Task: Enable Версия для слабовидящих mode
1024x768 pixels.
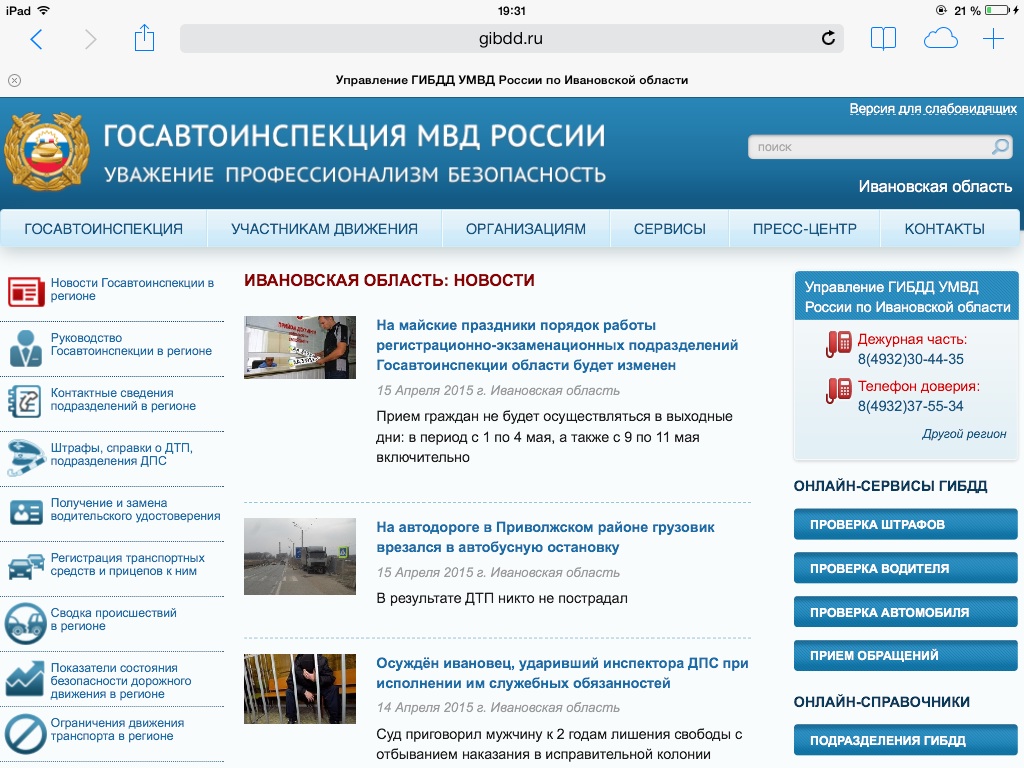Action: tap(932, 108)
